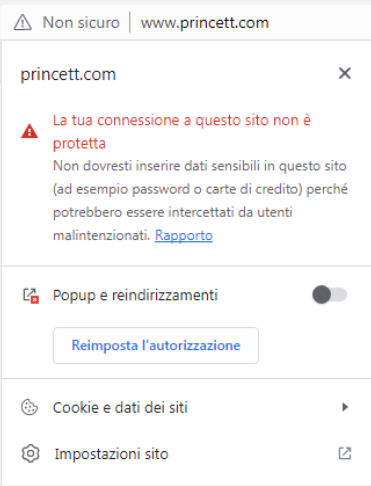
Task: Click the dark knob of the popup switch
Action: point(322,295)
